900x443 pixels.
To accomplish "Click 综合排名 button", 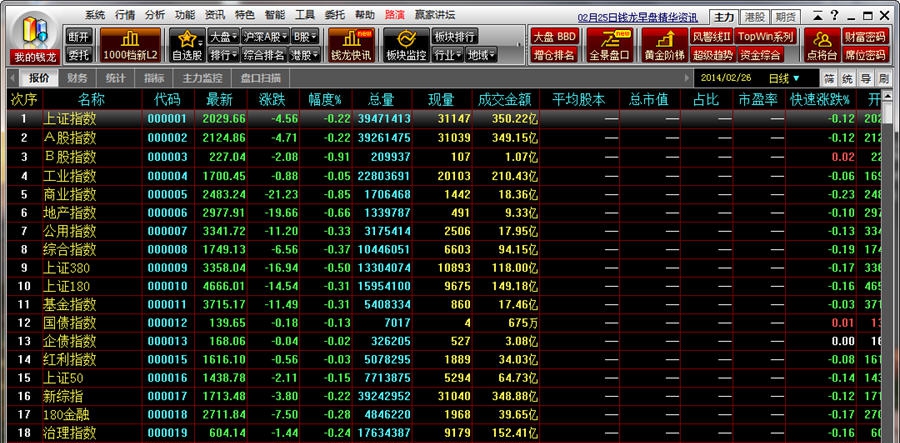I will click(x=264, y=55).
